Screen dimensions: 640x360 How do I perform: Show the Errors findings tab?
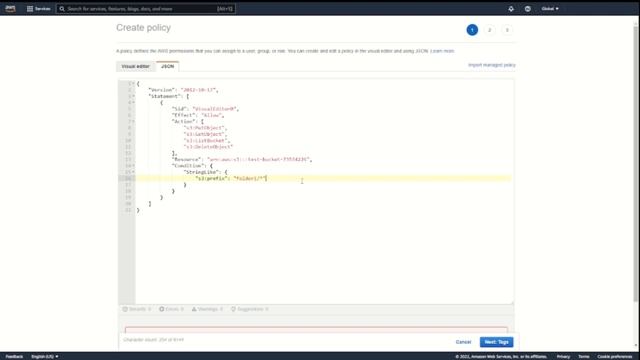[171, 309]
